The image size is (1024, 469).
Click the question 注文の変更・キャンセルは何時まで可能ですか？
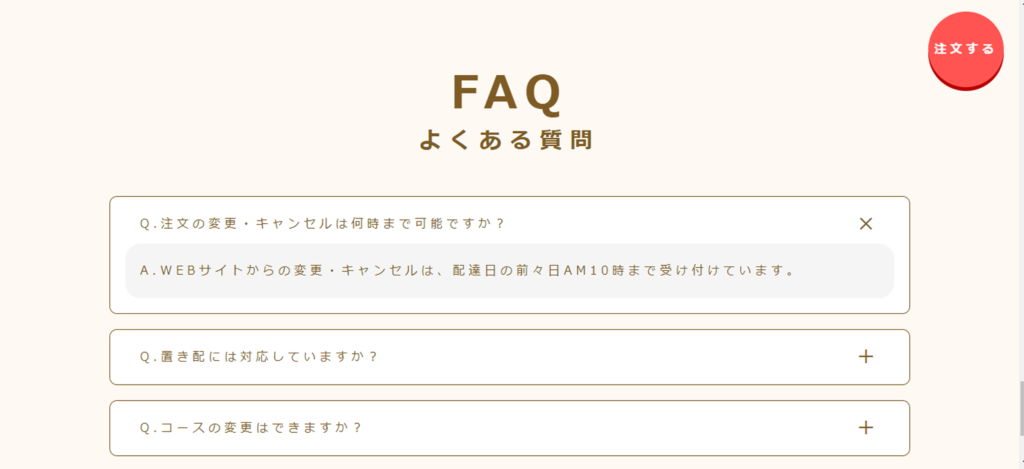click(322, 224)
